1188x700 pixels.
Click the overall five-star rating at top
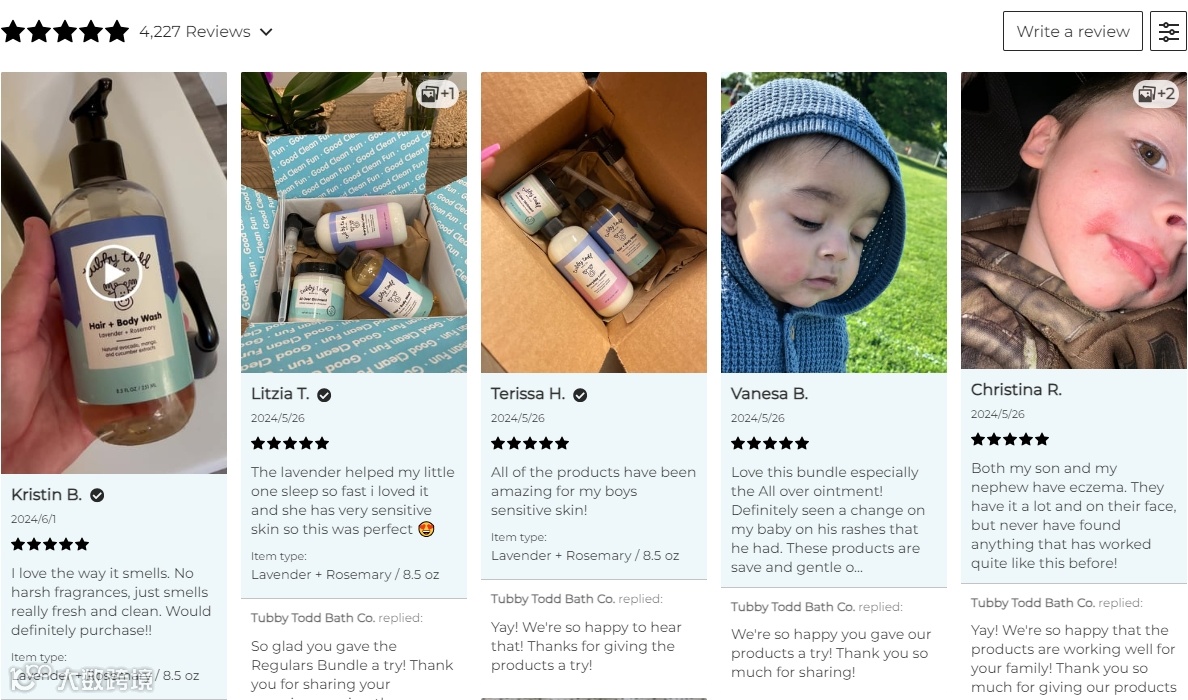pos(65,32)
